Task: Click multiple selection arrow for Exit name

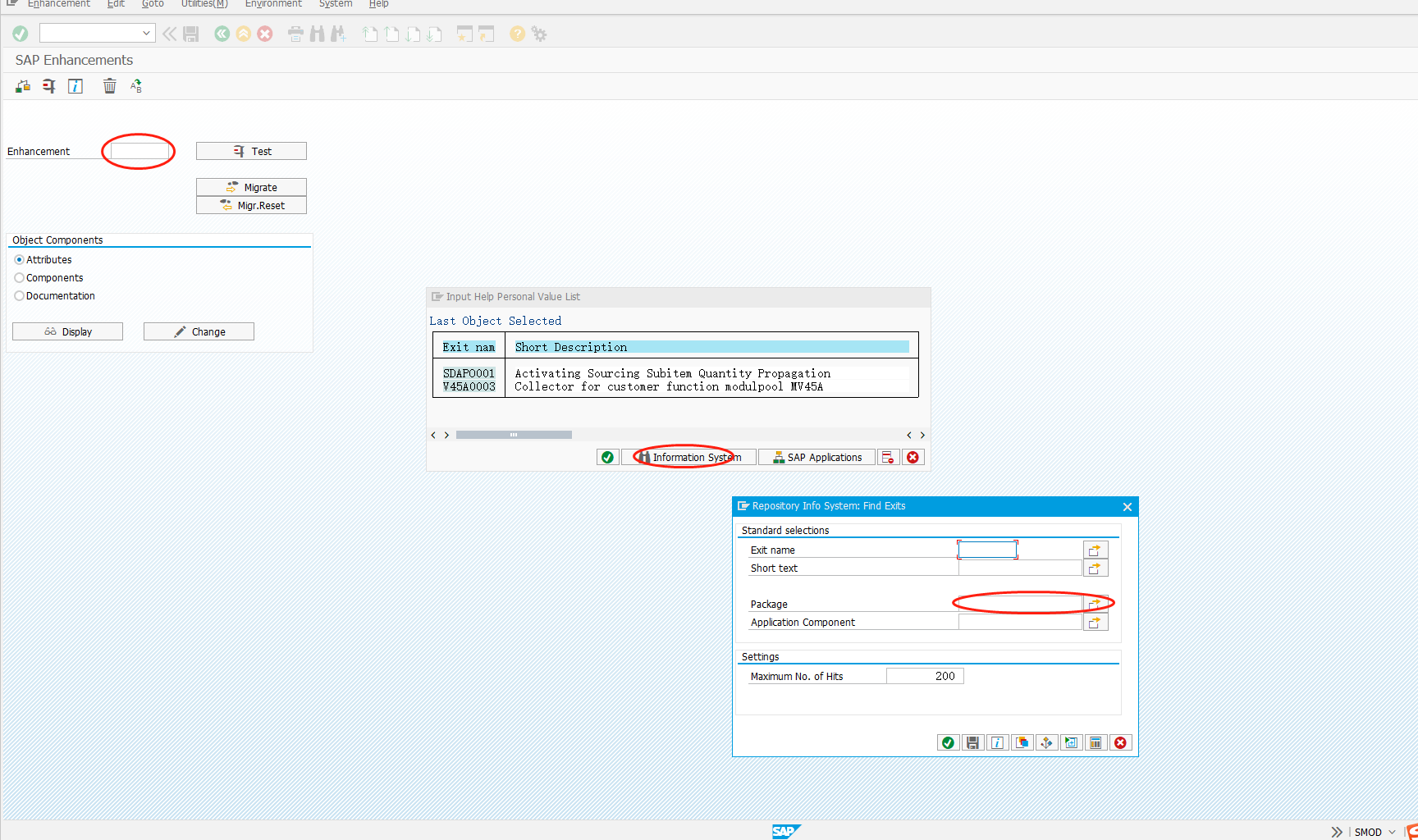Action: (1096, 550)
